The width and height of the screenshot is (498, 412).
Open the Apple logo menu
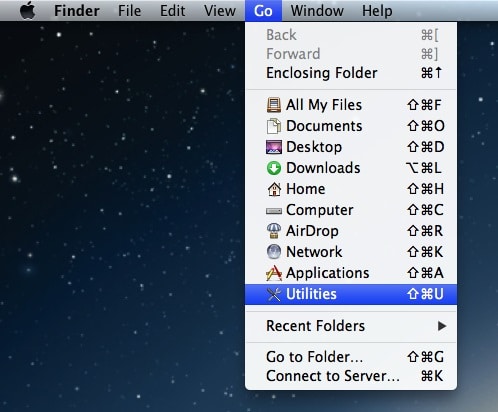tap(28, 10)
